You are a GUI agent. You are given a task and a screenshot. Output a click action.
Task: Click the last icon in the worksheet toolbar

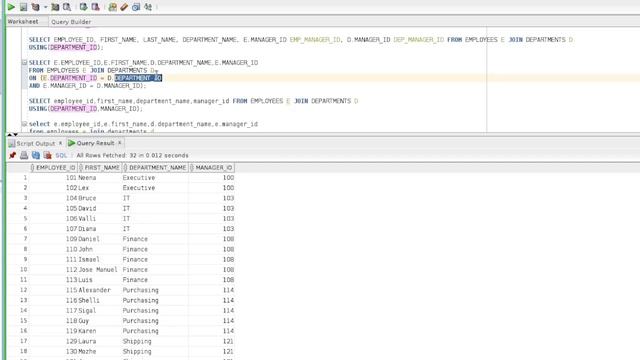pyautogui.click(x=148, y=7)
